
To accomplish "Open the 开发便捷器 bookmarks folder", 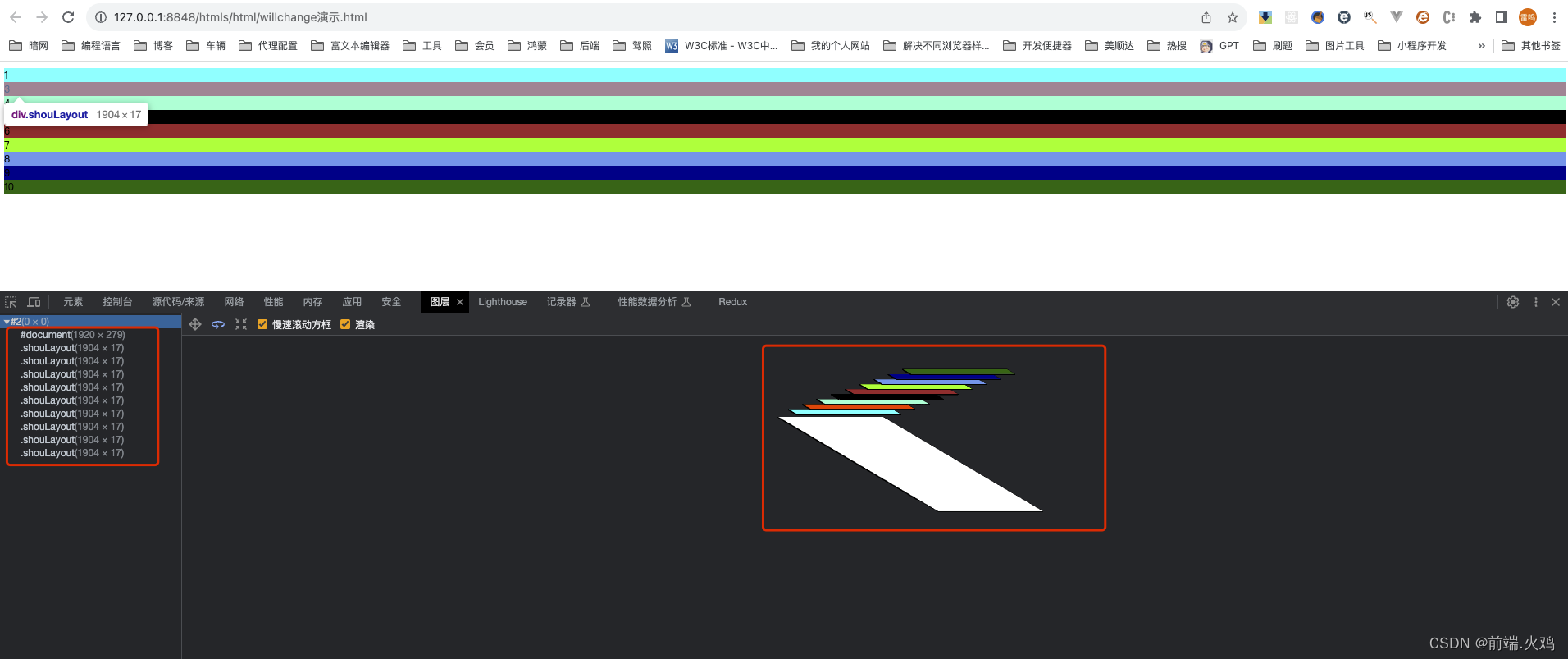I will pyautogui.click(x=1037, y=46).
